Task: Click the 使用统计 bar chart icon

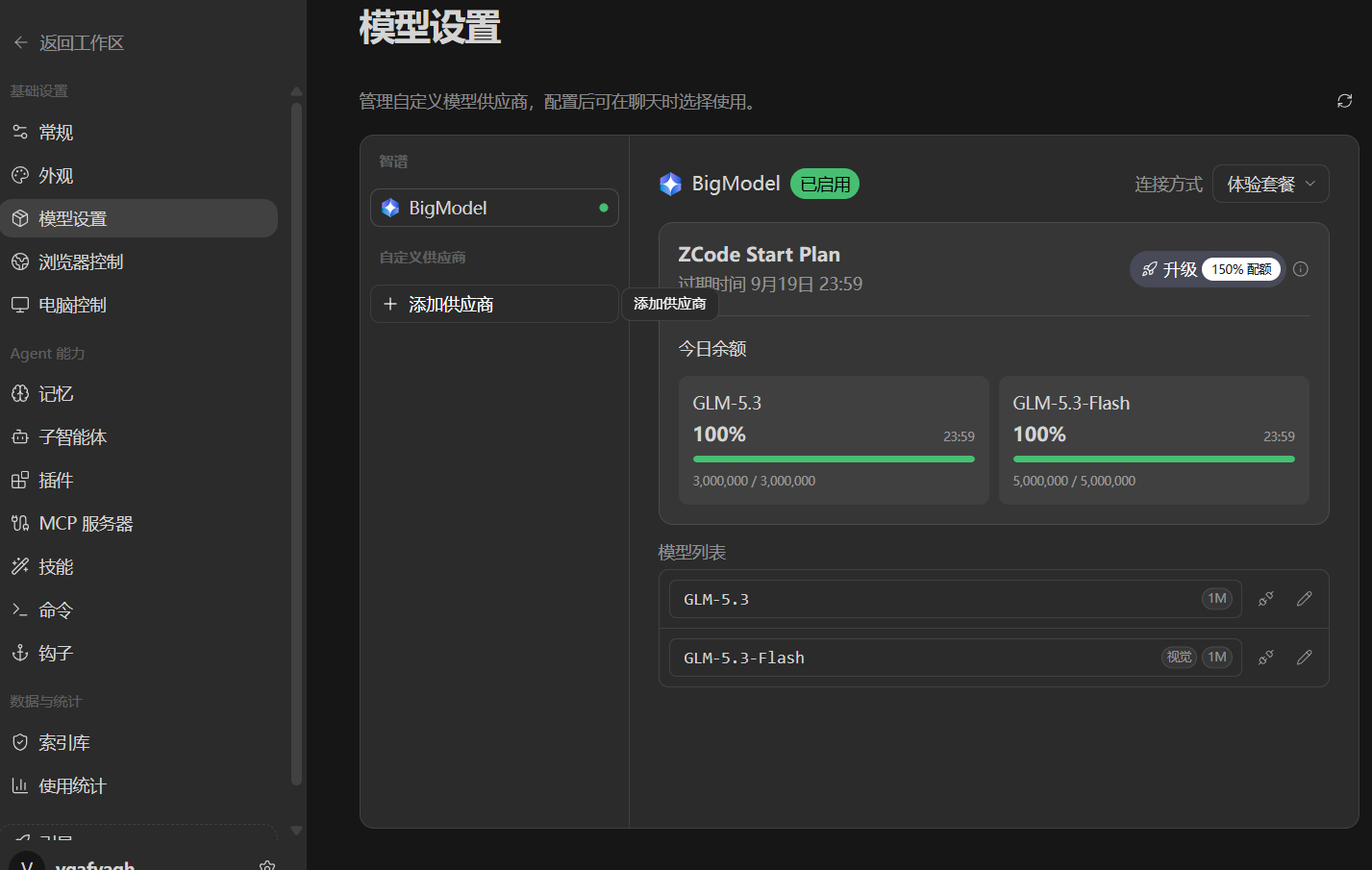Action: click(x=20, y=785)
